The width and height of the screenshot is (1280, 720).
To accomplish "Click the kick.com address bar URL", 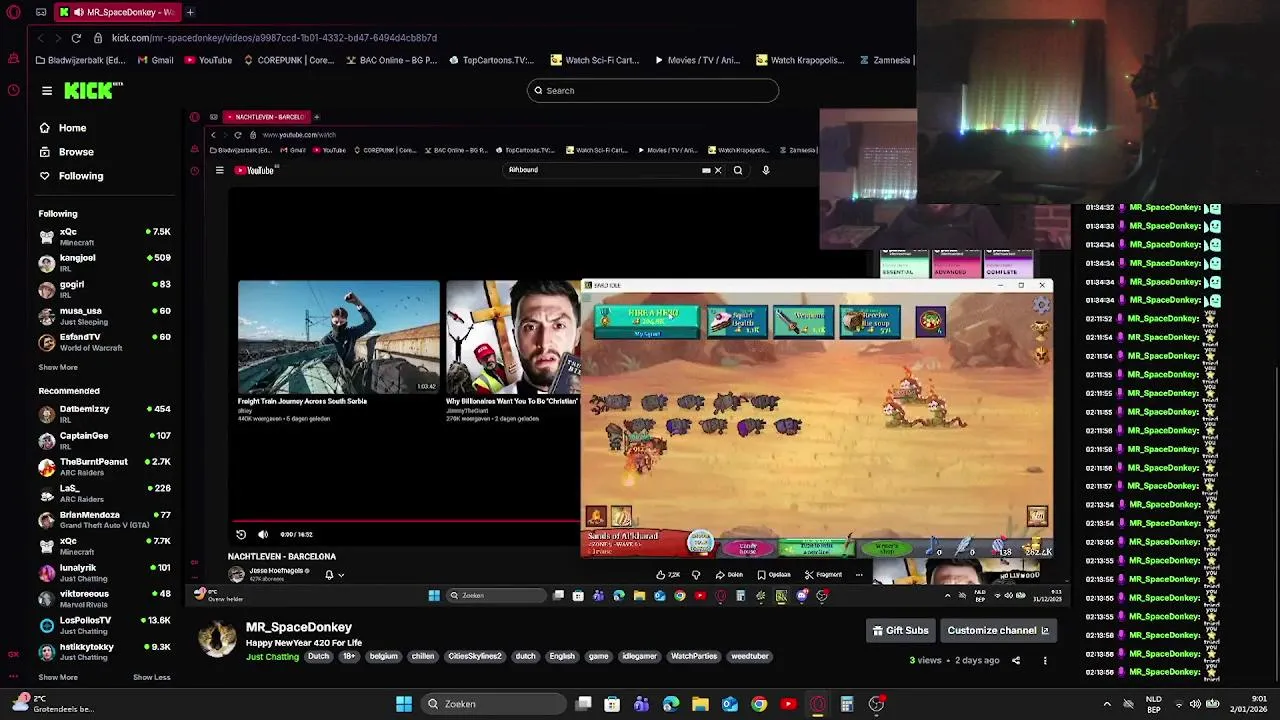I will (x=274, y=38).
